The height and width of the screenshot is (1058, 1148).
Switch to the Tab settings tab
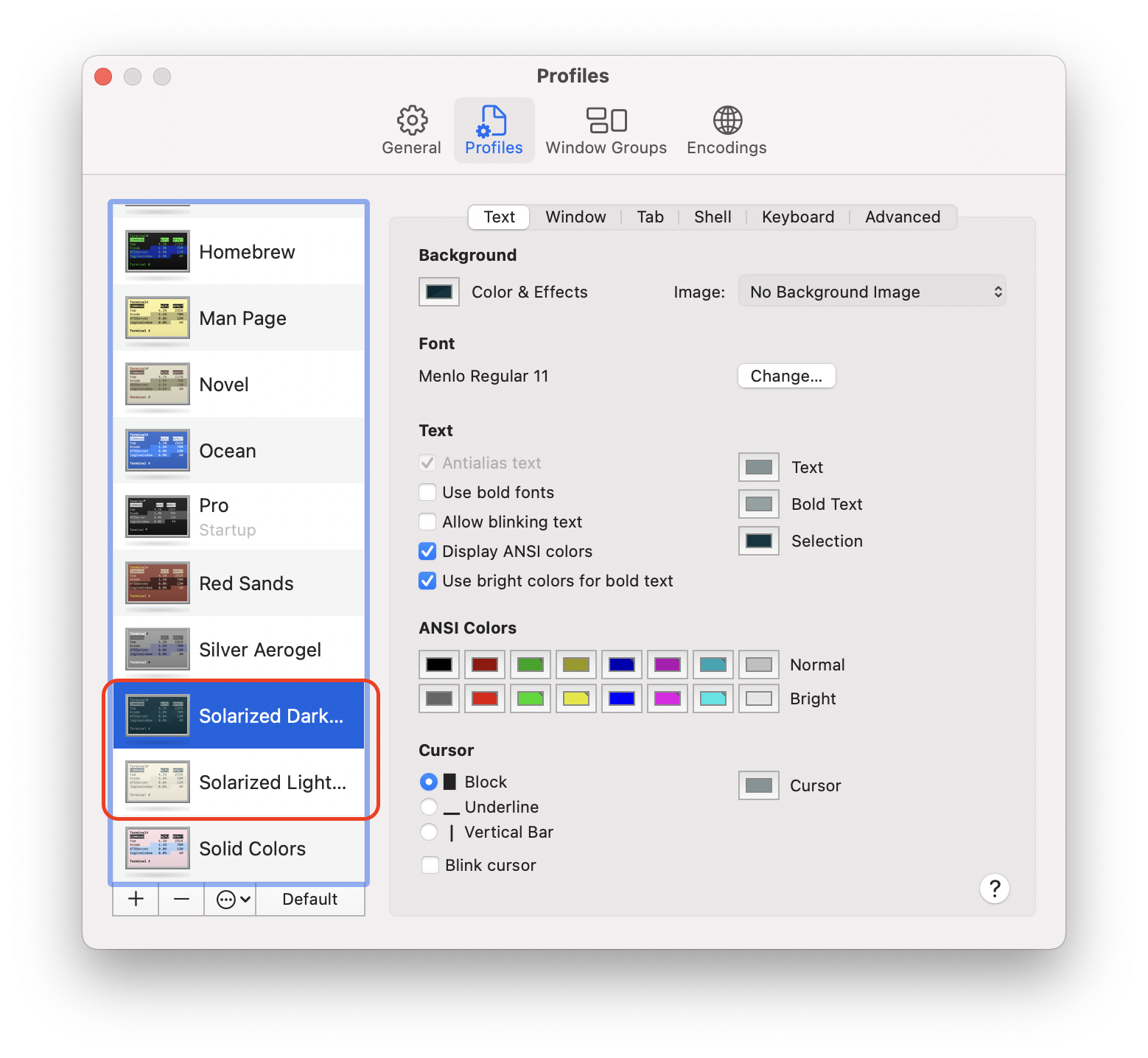coord(650,217)
